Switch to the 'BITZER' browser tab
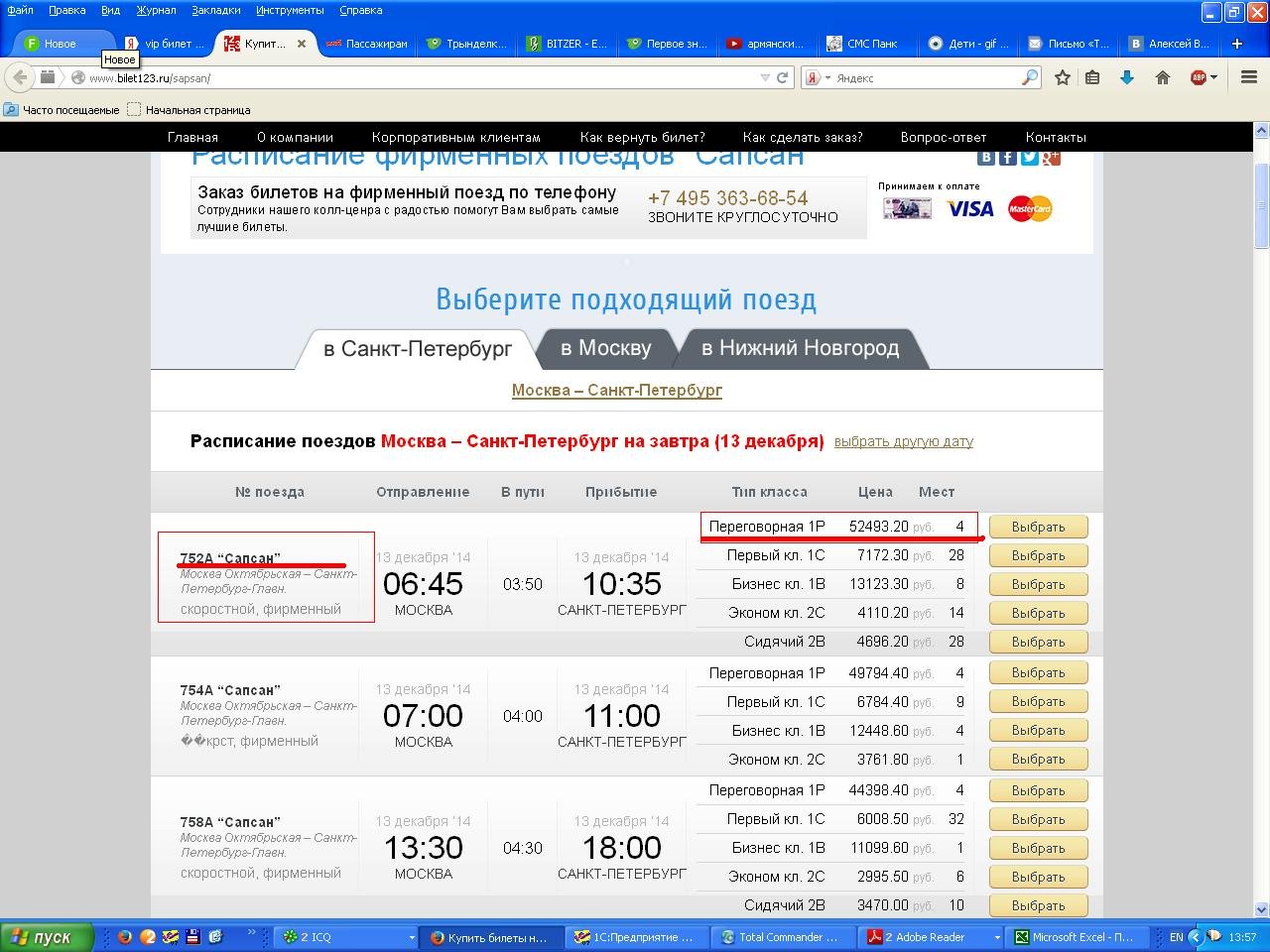 coord(567,44)
